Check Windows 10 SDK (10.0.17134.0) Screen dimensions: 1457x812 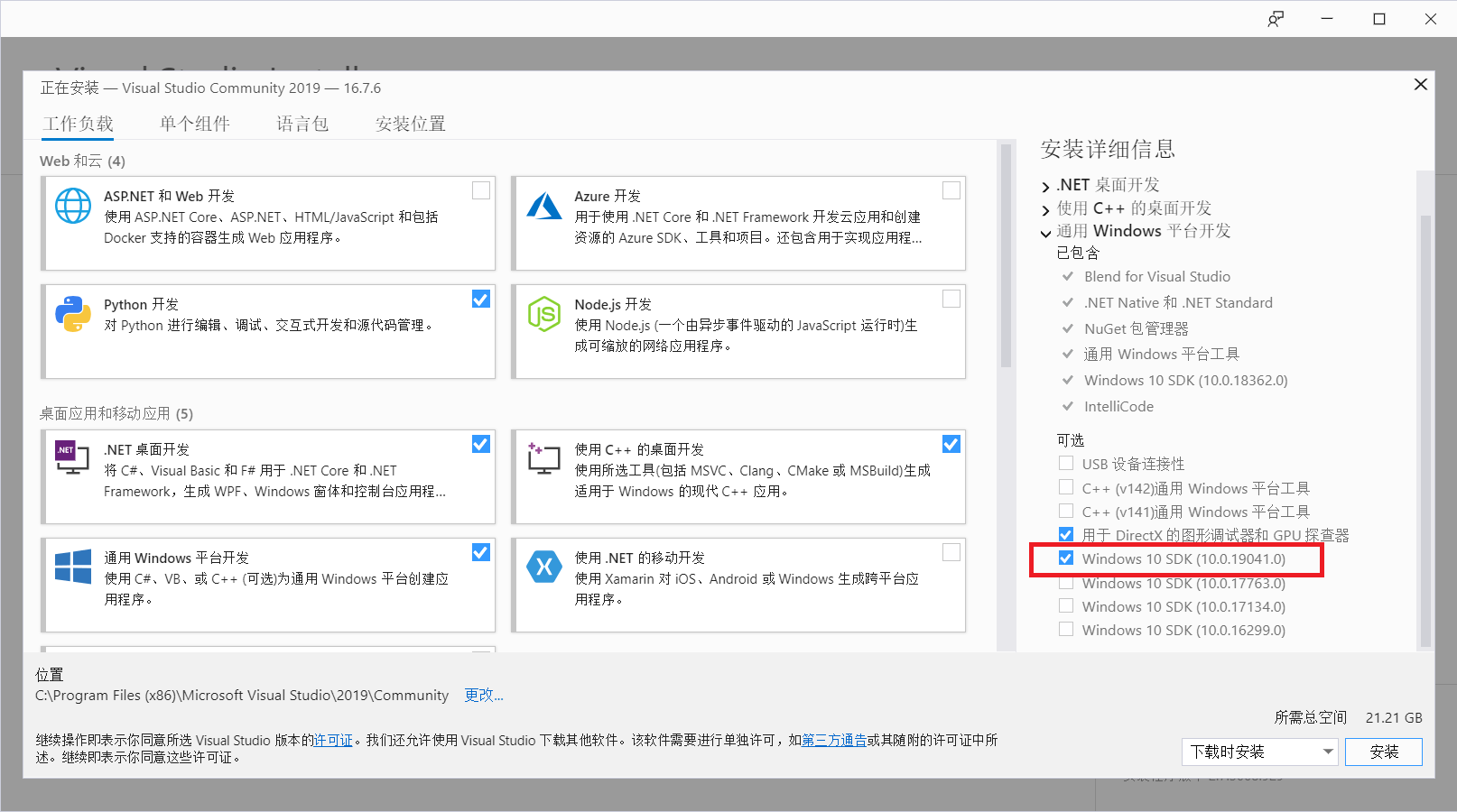(1066, 606)
